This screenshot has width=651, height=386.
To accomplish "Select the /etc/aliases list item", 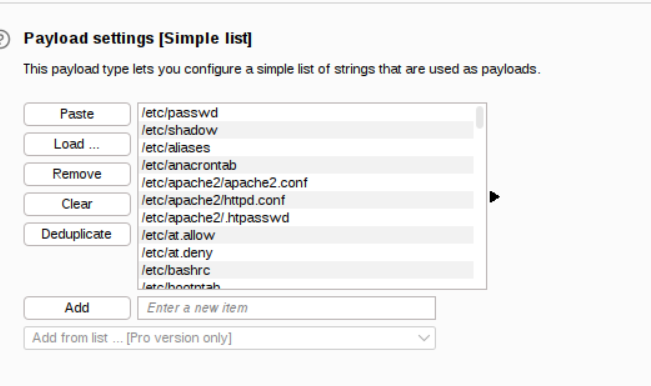I will pos(307,148).
